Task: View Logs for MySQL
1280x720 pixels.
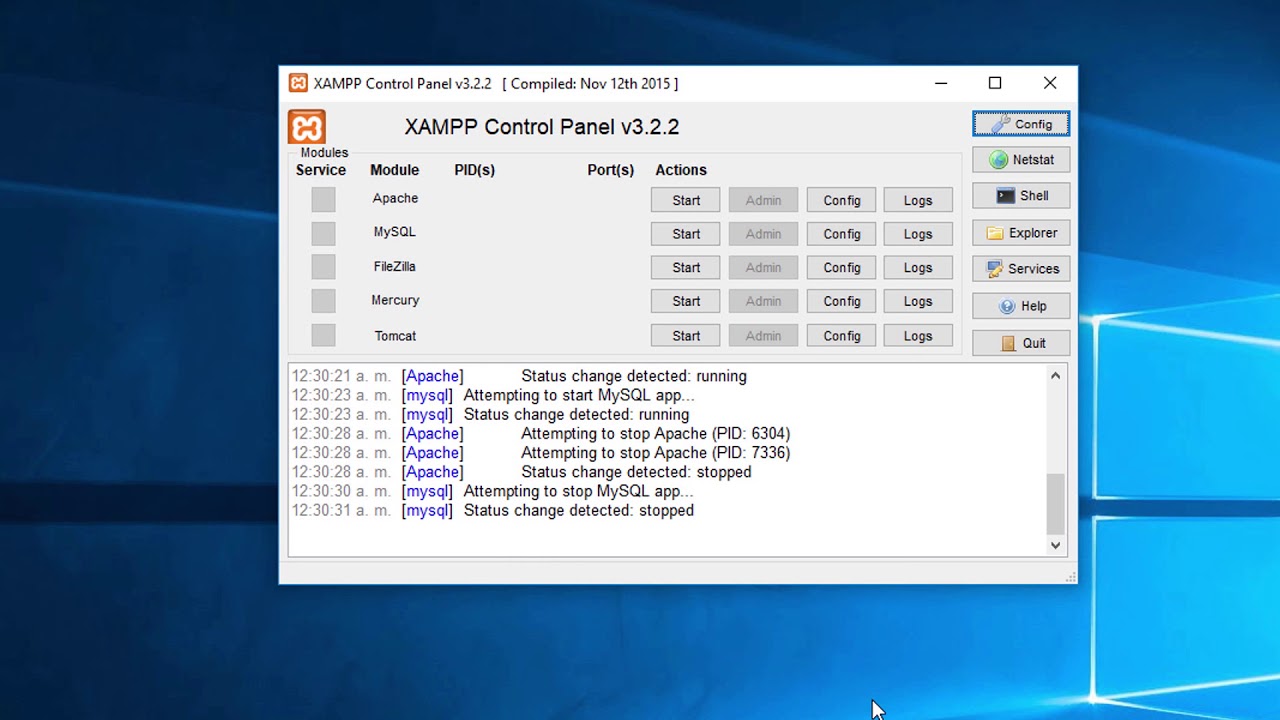Action: click(918, 234)
